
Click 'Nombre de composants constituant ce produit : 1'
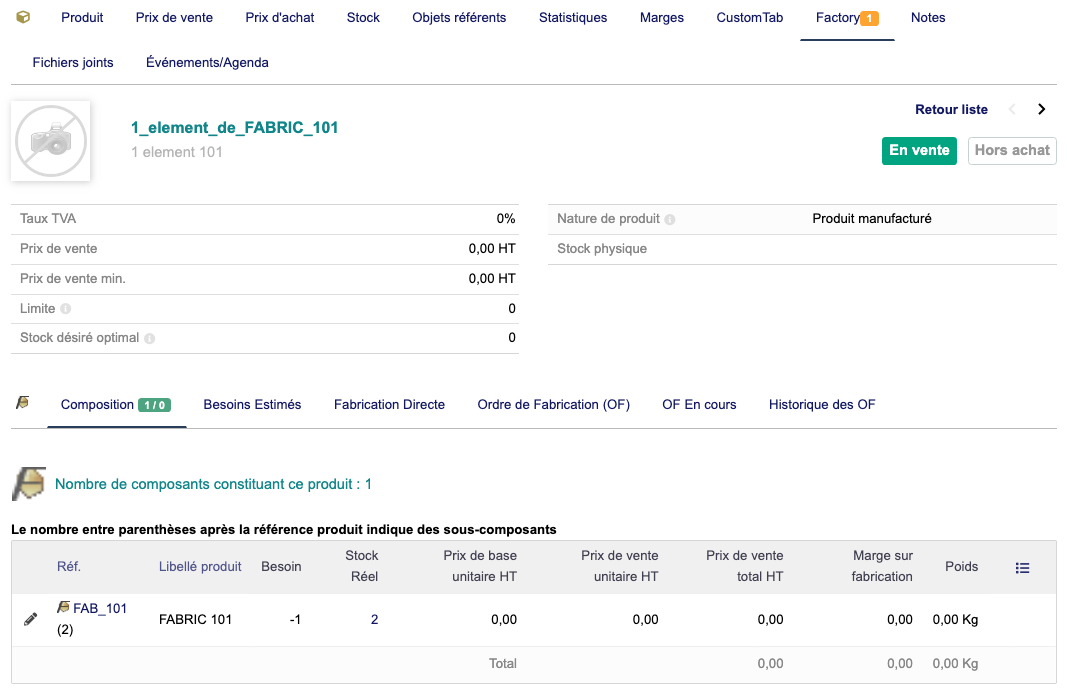(x=213, y=484)
